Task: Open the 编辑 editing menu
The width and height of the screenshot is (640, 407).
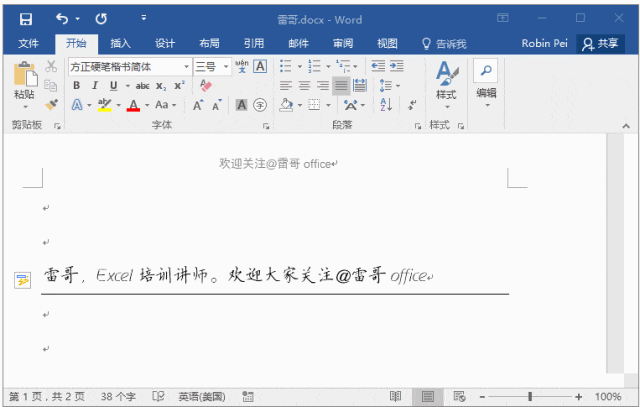Action: (486, 84)
